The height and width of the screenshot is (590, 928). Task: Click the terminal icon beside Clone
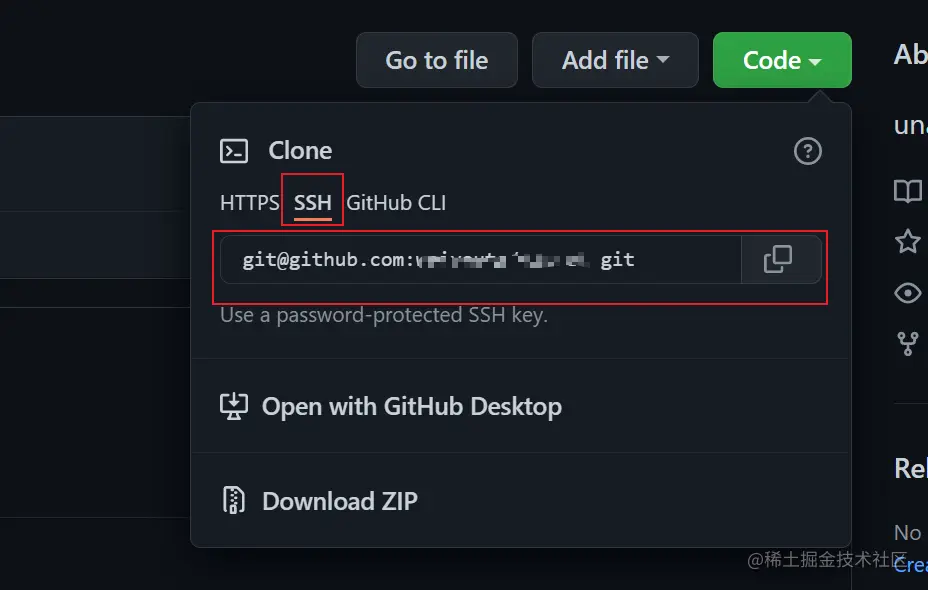(x=234, y=151)
